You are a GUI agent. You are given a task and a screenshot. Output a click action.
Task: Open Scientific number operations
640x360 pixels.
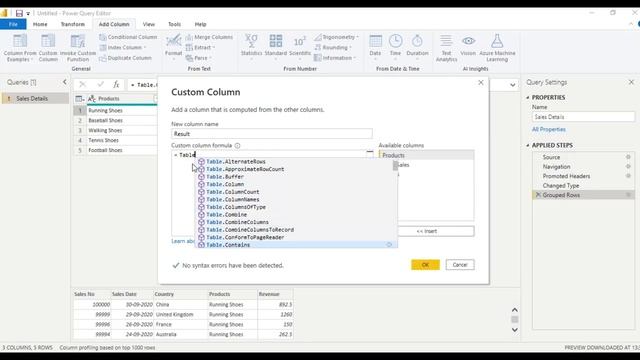coord(300,46)
